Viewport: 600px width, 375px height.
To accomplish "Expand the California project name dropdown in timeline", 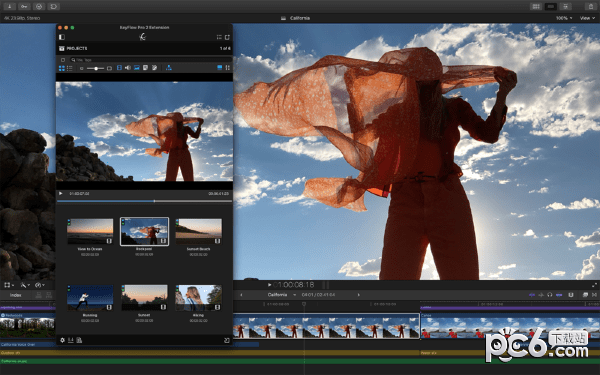I will coord(294,295).
